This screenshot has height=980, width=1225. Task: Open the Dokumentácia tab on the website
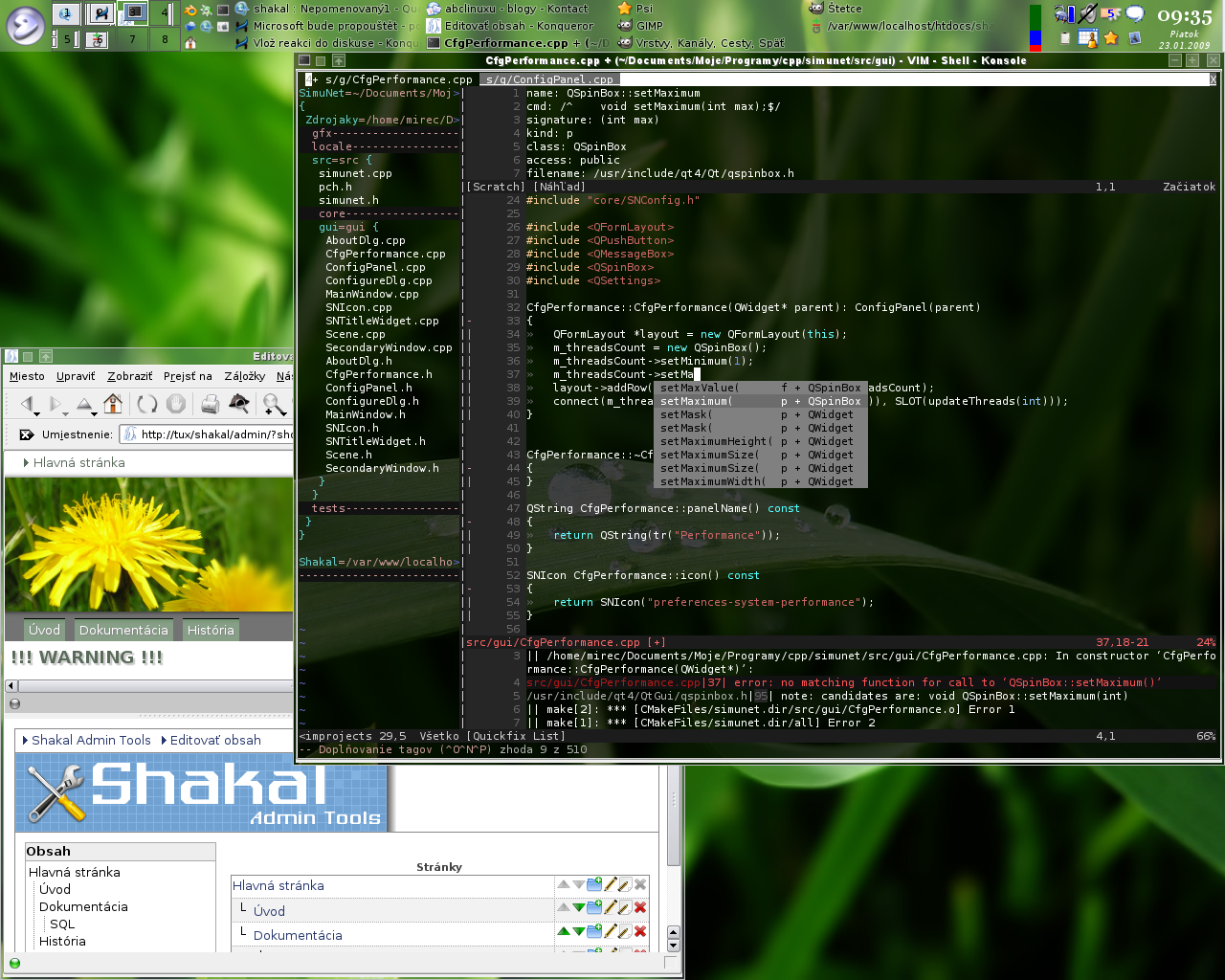click(x=123, y=630)
